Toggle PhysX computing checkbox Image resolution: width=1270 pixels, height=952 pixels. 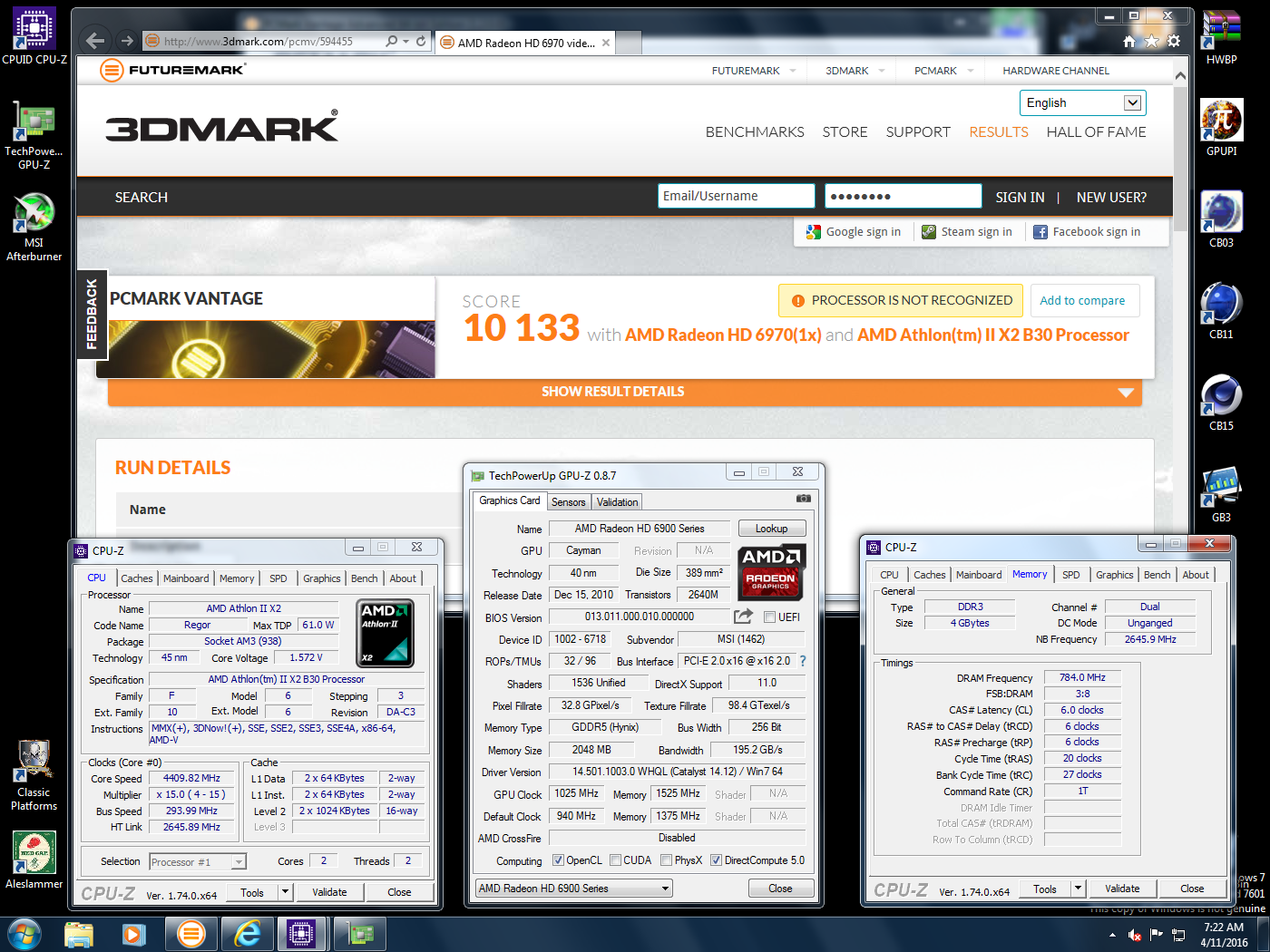(x=667, y=860)
